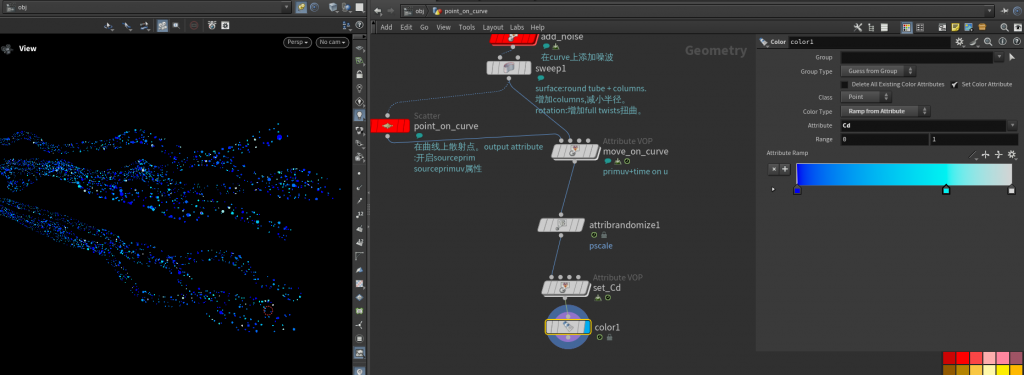Open the Tools menu
1024x375 pixels.
[x=467, y=27]
